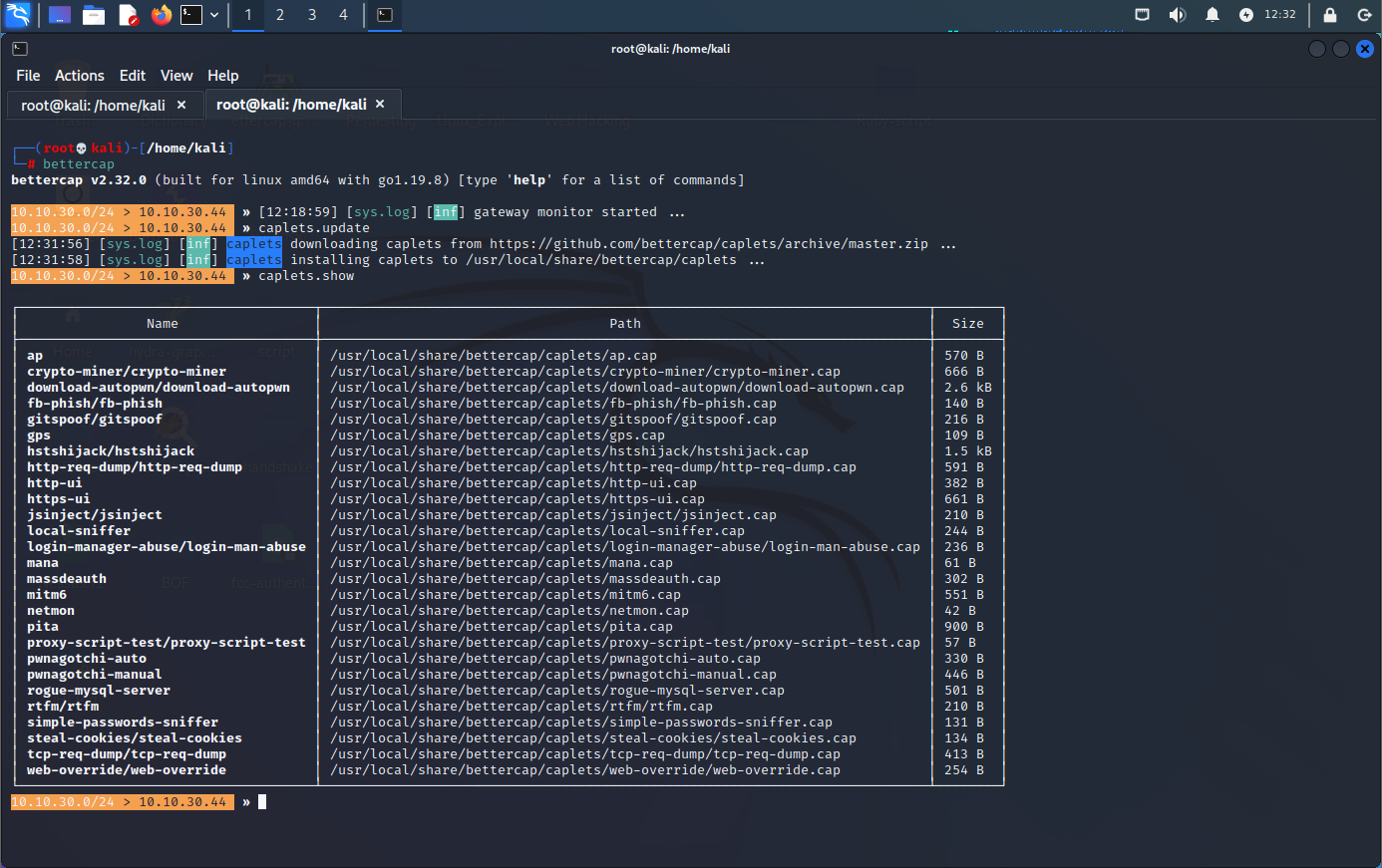Select the terminal window taskbar button
The image size is (1382, 868).
(x=385, y=15)
